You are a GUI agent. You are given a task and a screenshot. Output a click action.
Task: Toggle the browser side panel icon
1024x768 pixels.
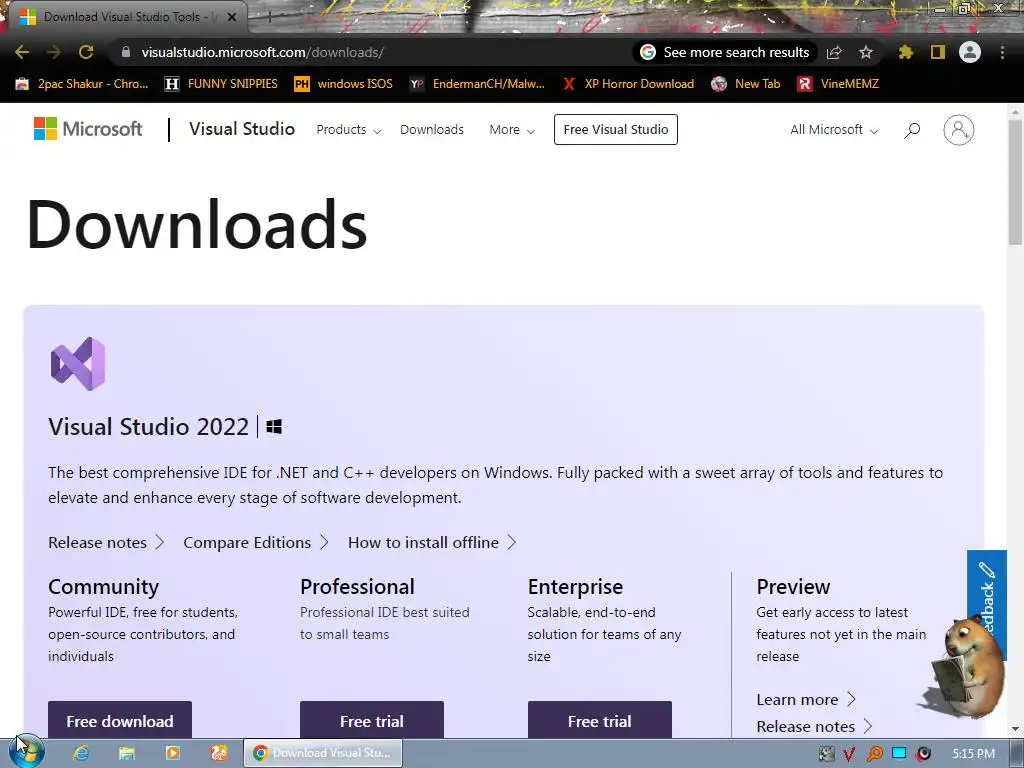[938, 52]
